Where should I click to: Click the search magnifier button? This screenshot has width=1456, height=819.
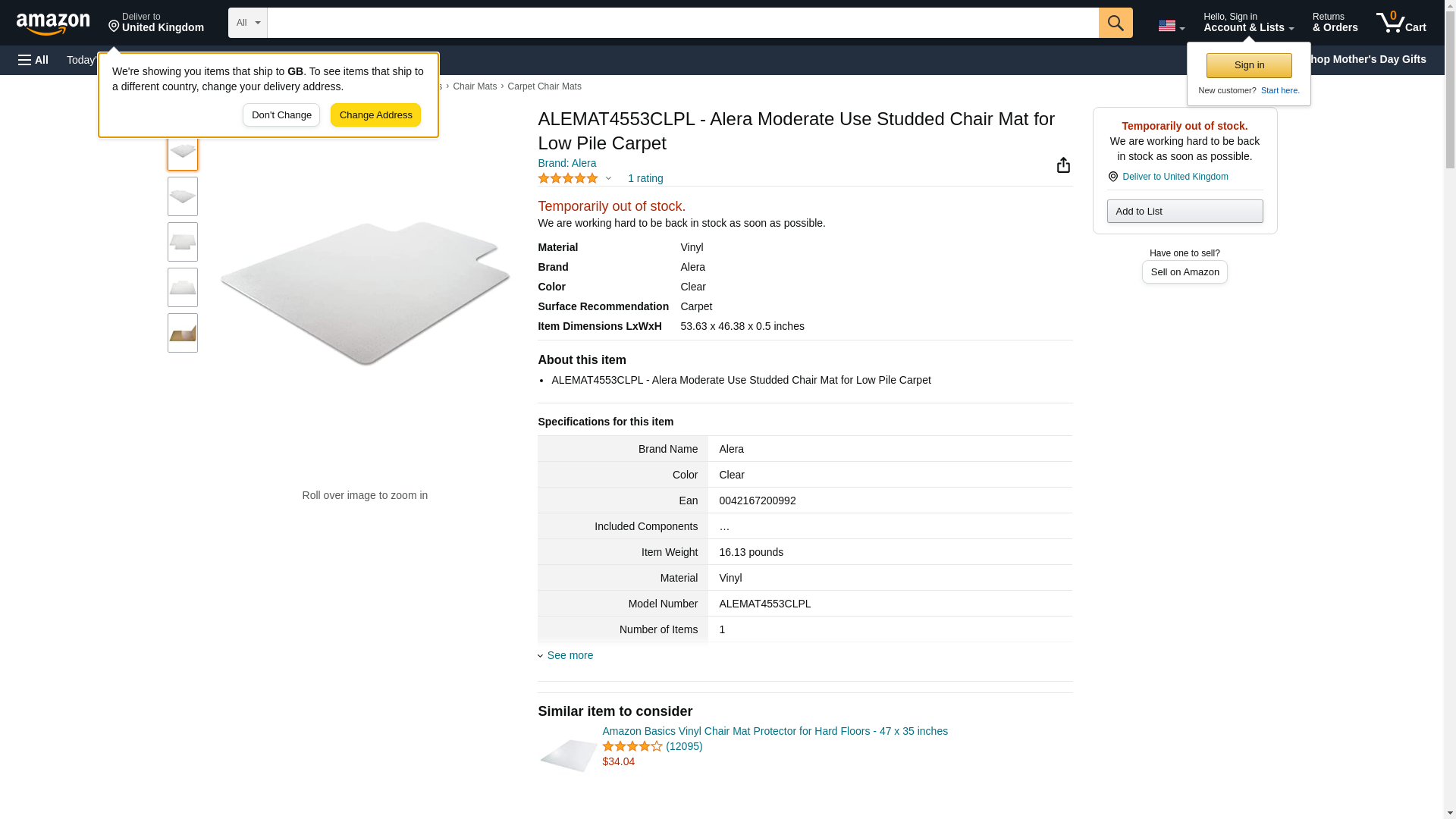tap(1115, 23)
